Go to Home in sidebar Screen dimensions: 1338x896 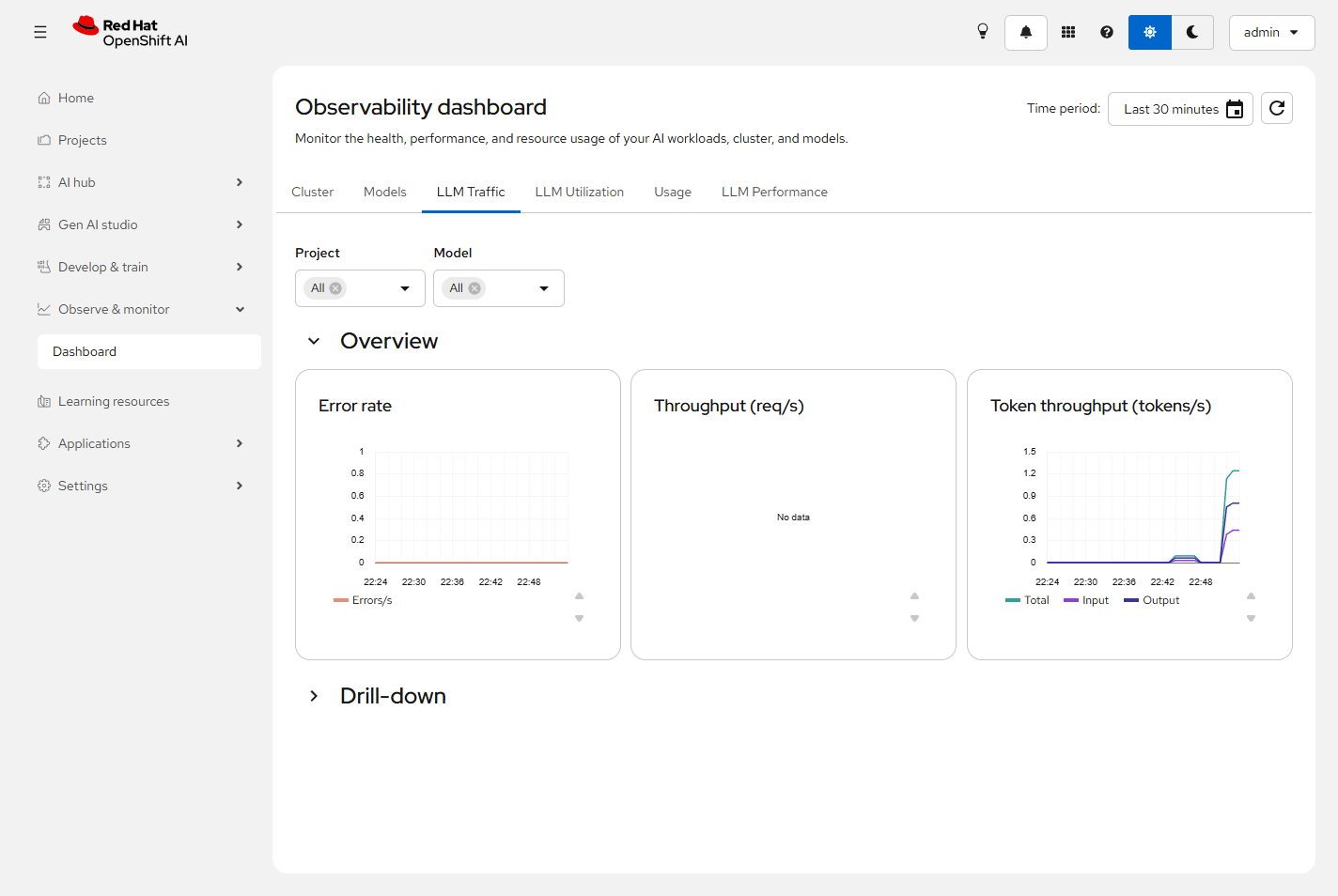(x=149, y=98)
